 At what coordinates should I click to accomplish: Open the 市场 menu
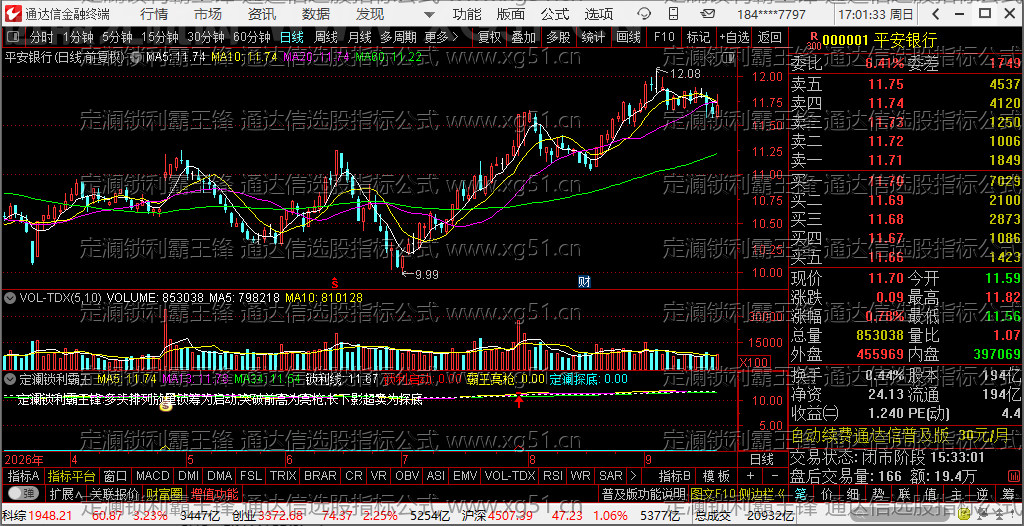point(208,14)
